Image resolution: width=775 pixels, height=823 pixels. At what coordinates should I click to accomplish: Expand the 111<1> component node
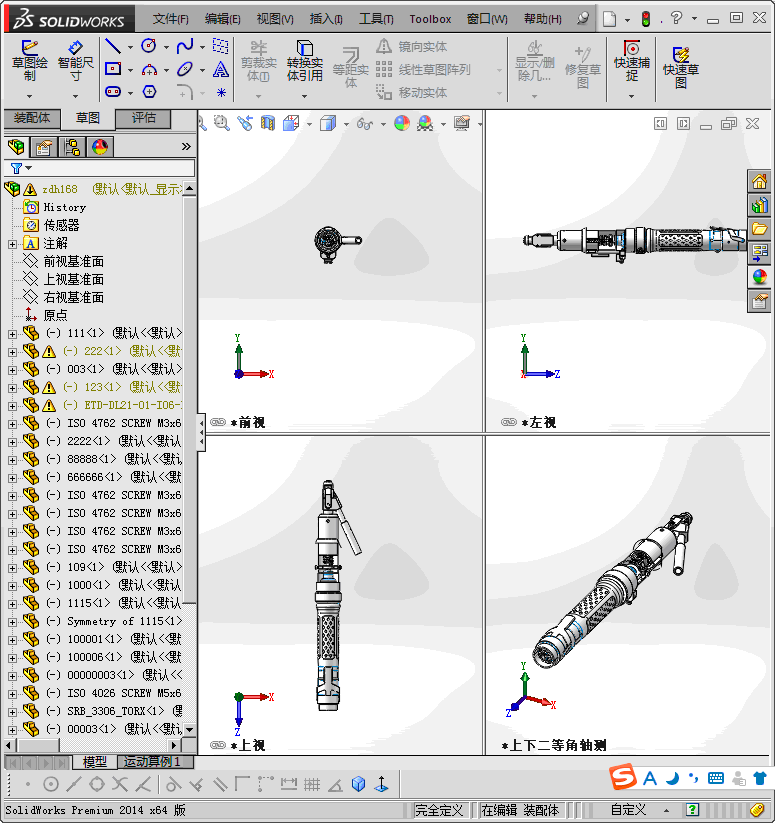(12, 334)
